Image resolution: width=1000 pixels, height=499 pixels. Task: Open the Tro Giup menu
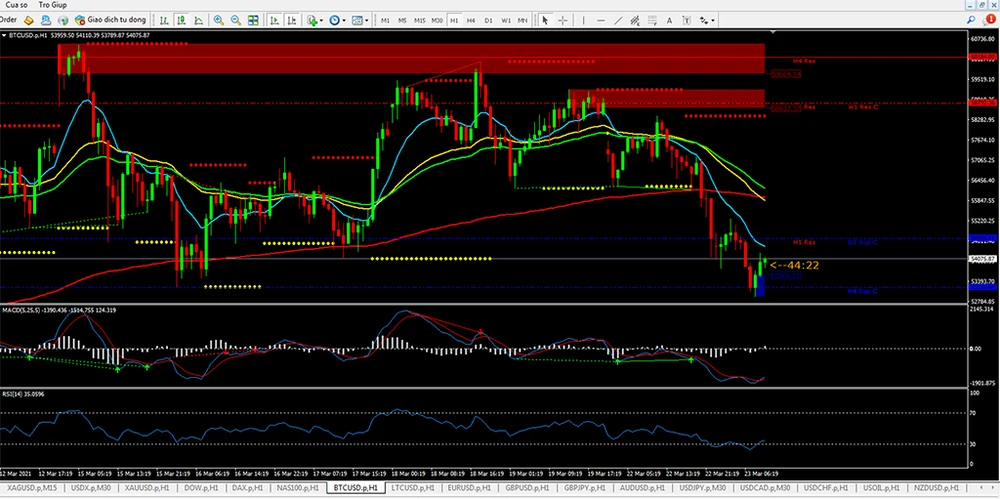pyautogui.click(x=52, y=5)
